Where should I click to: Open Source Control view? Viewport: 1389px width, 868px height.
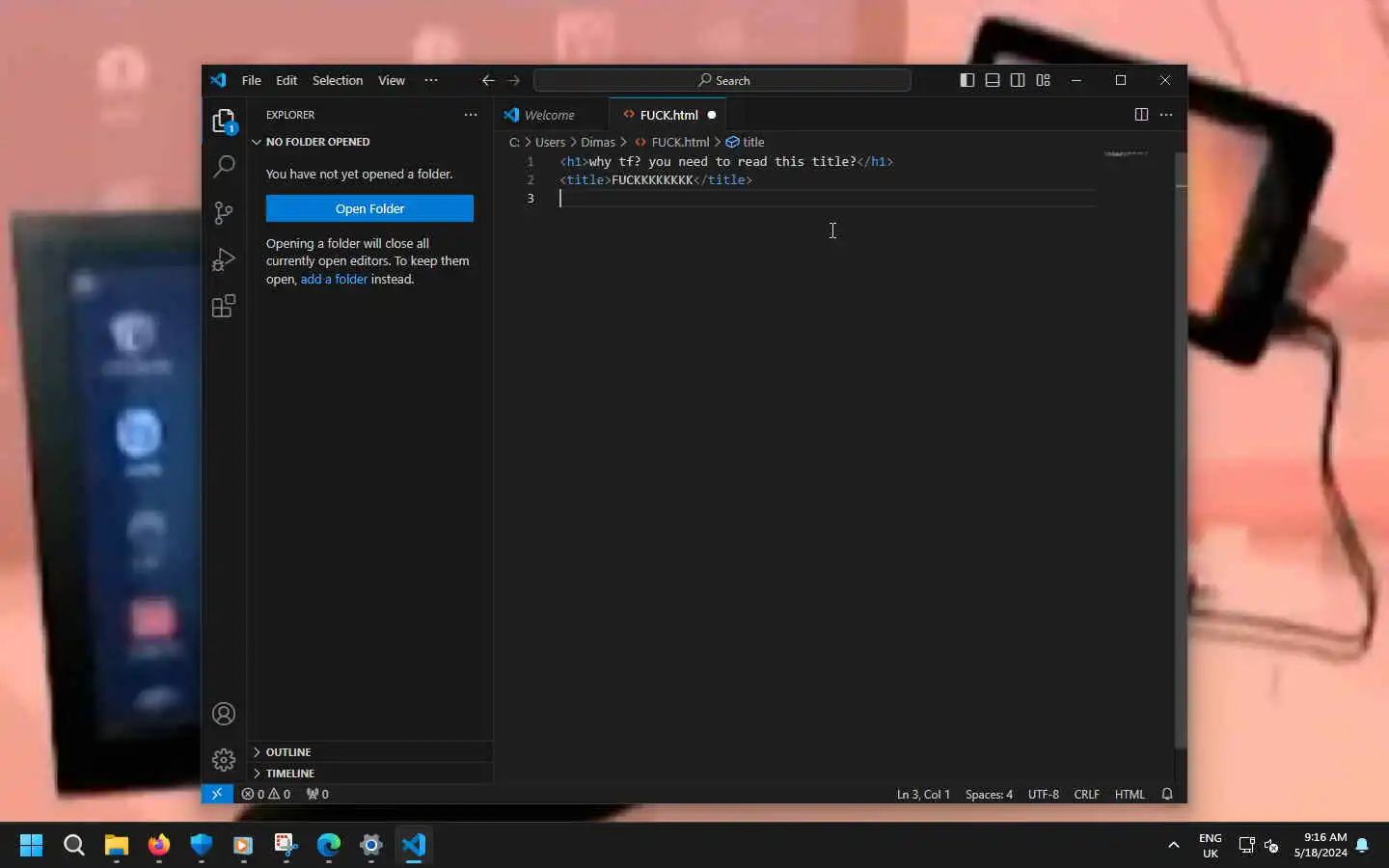(224, 213)
